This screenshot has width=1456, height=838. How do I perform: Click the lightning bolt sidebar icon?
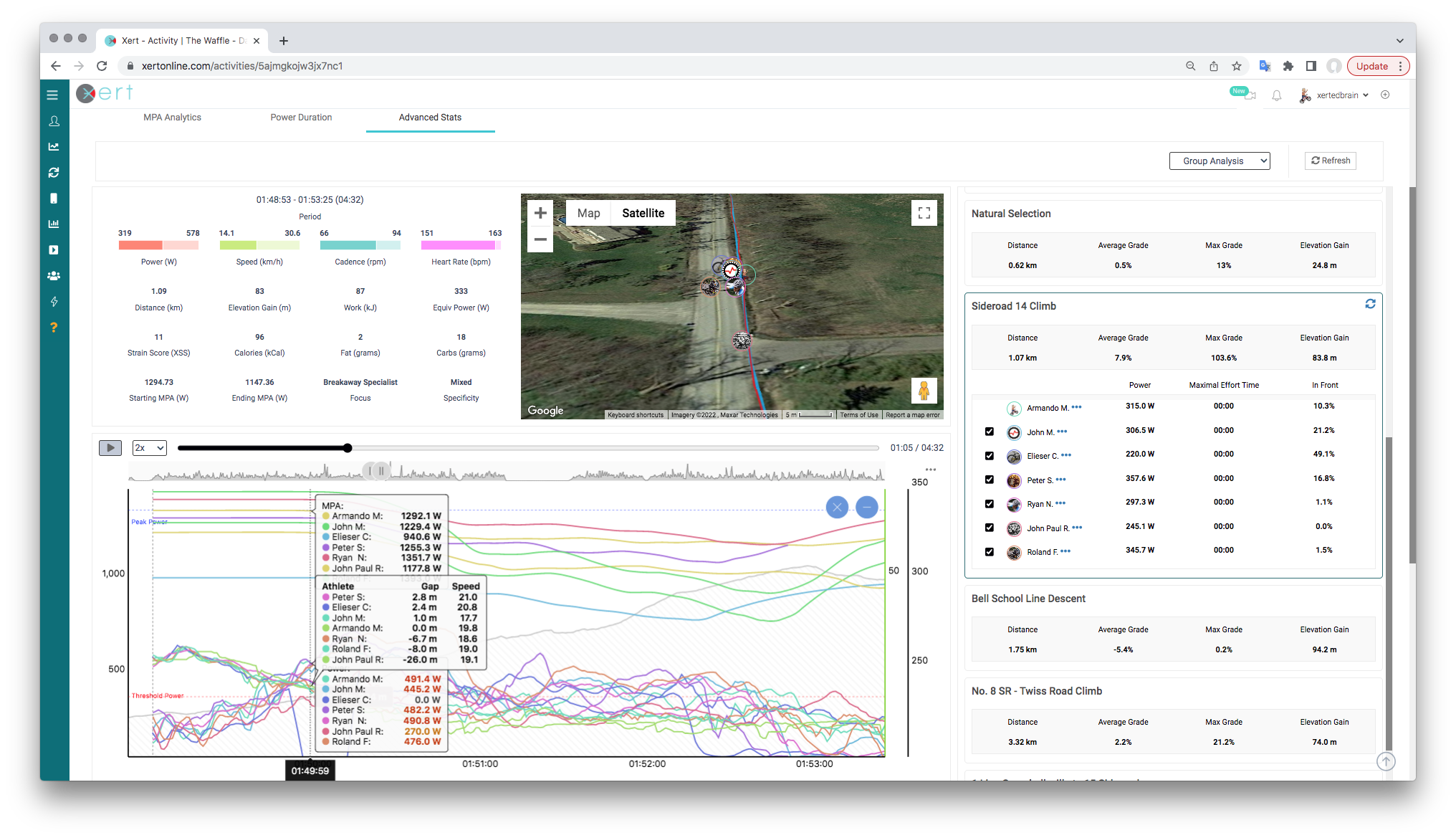[x=54, y=302]
